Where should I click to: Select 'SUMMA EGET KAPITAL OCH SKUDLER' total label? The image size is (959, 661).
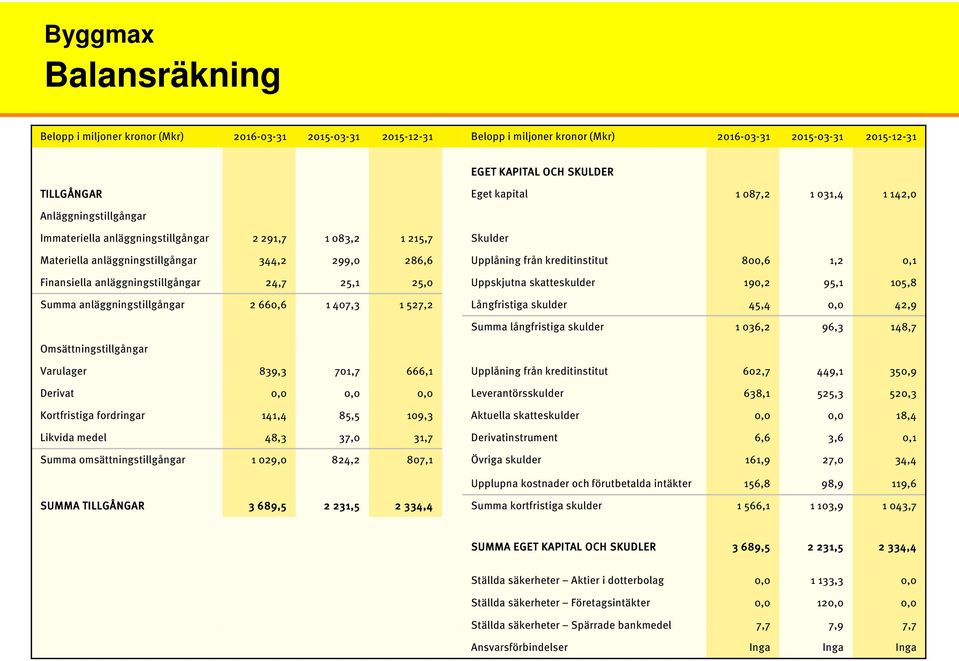(x=563, y=547)
